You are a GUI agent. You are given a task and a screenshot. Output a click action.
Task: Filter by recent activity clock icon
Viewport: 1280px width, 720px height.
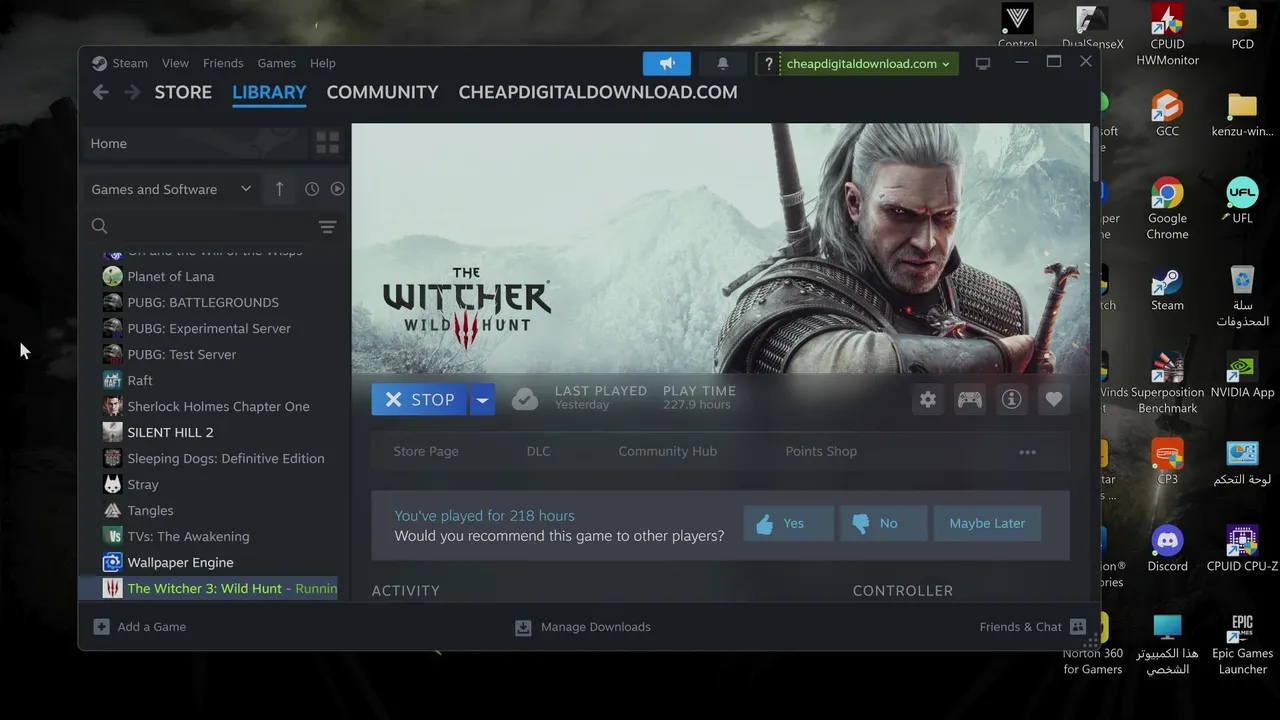312,189
